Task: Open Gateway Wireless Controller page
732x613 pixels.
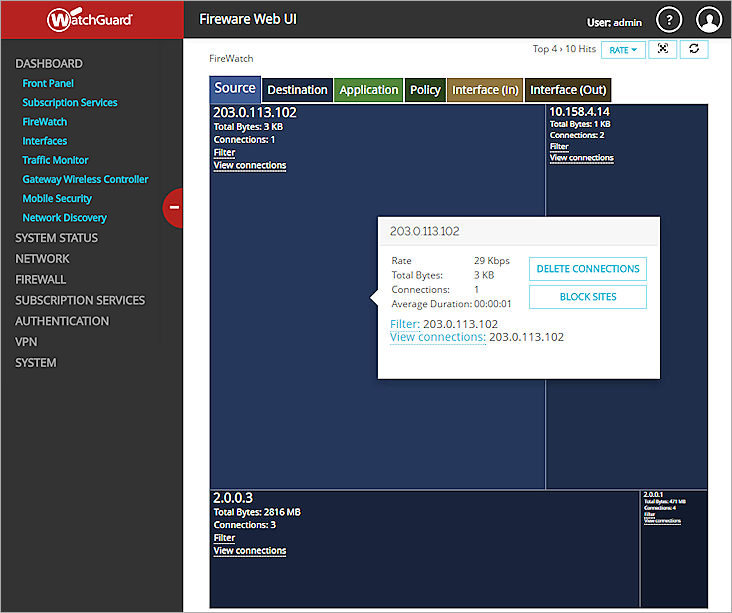Action: click(x=85, y=179)
